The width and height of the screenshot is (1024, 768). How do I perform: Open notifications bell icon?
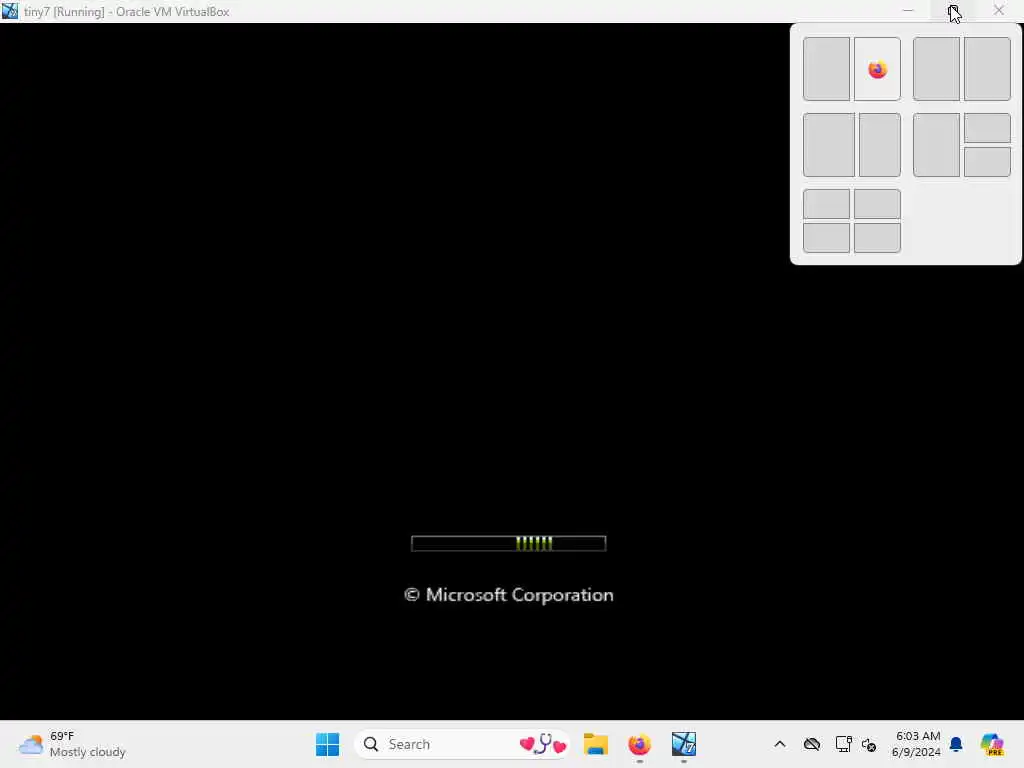point(956,744)
